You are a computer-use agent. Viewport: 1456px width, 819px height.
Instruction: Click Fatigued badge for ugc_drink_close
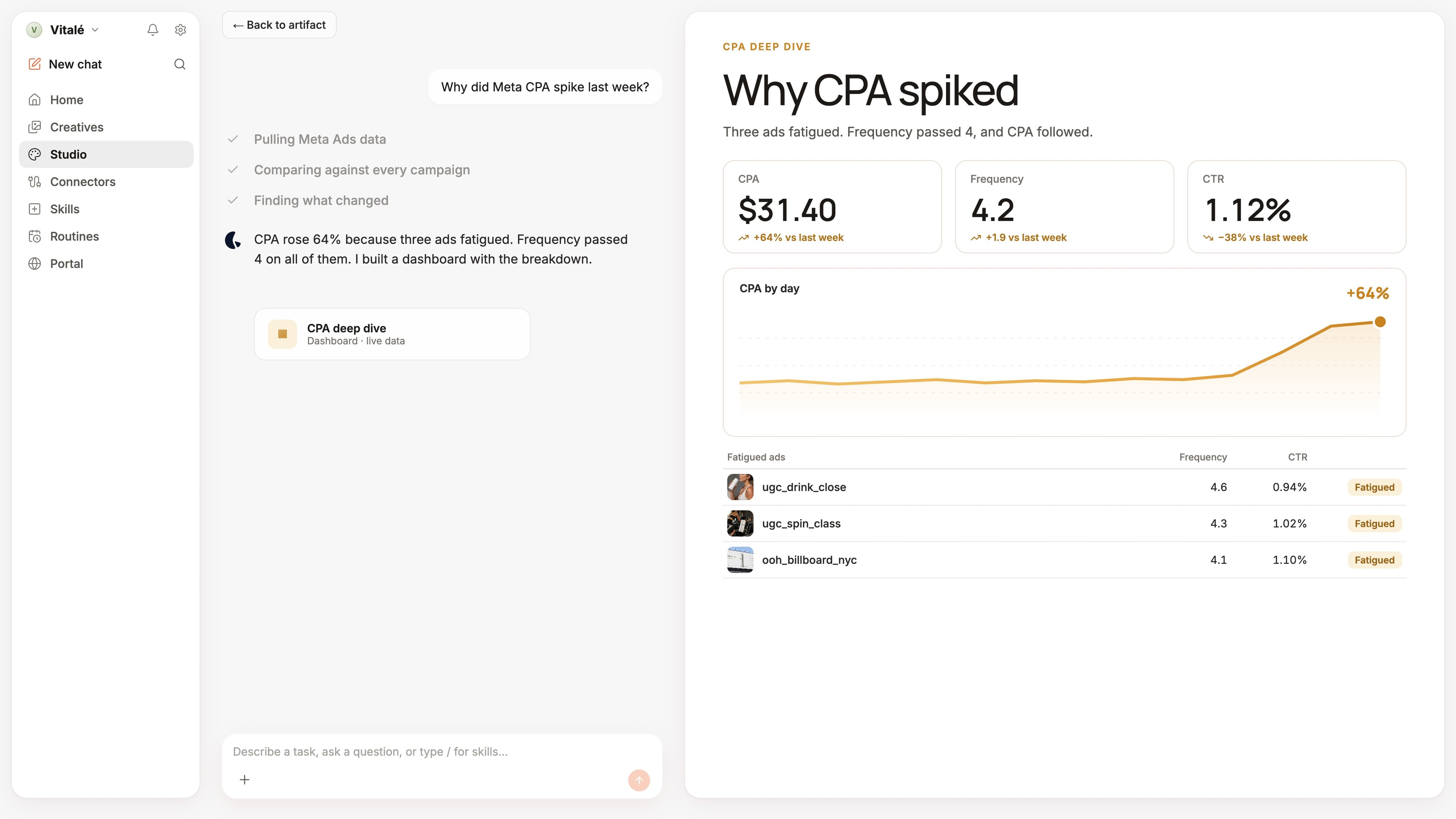click(x=1374, y=487)
